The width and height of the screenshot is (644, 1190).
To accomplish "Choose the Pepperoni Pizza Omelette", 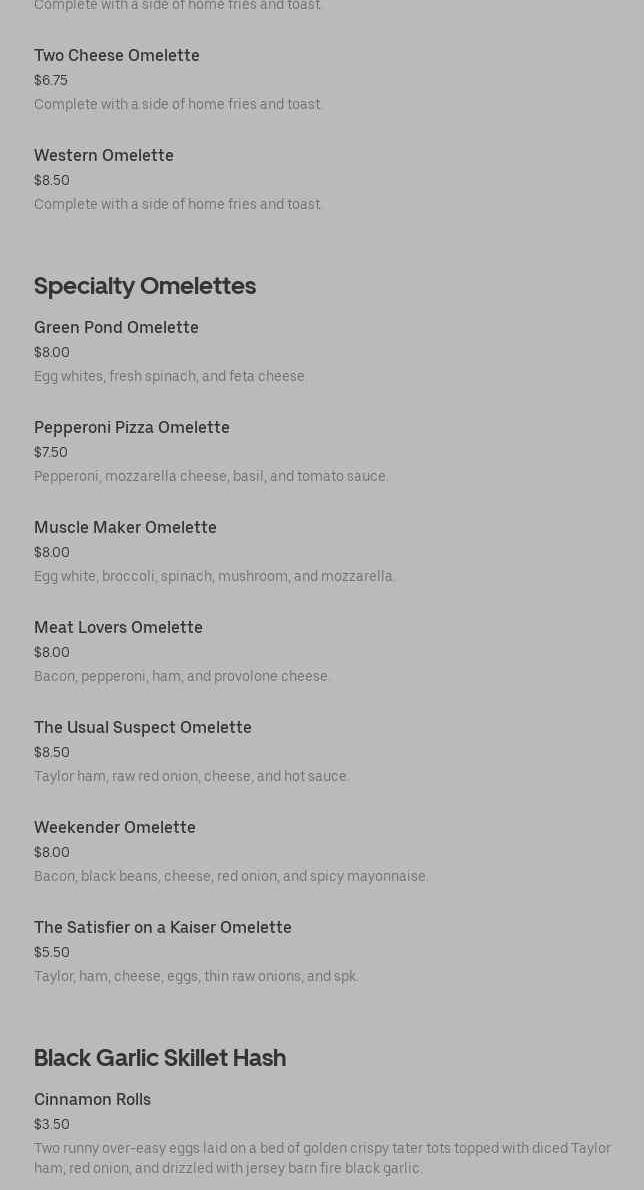I will pos(132,428).
